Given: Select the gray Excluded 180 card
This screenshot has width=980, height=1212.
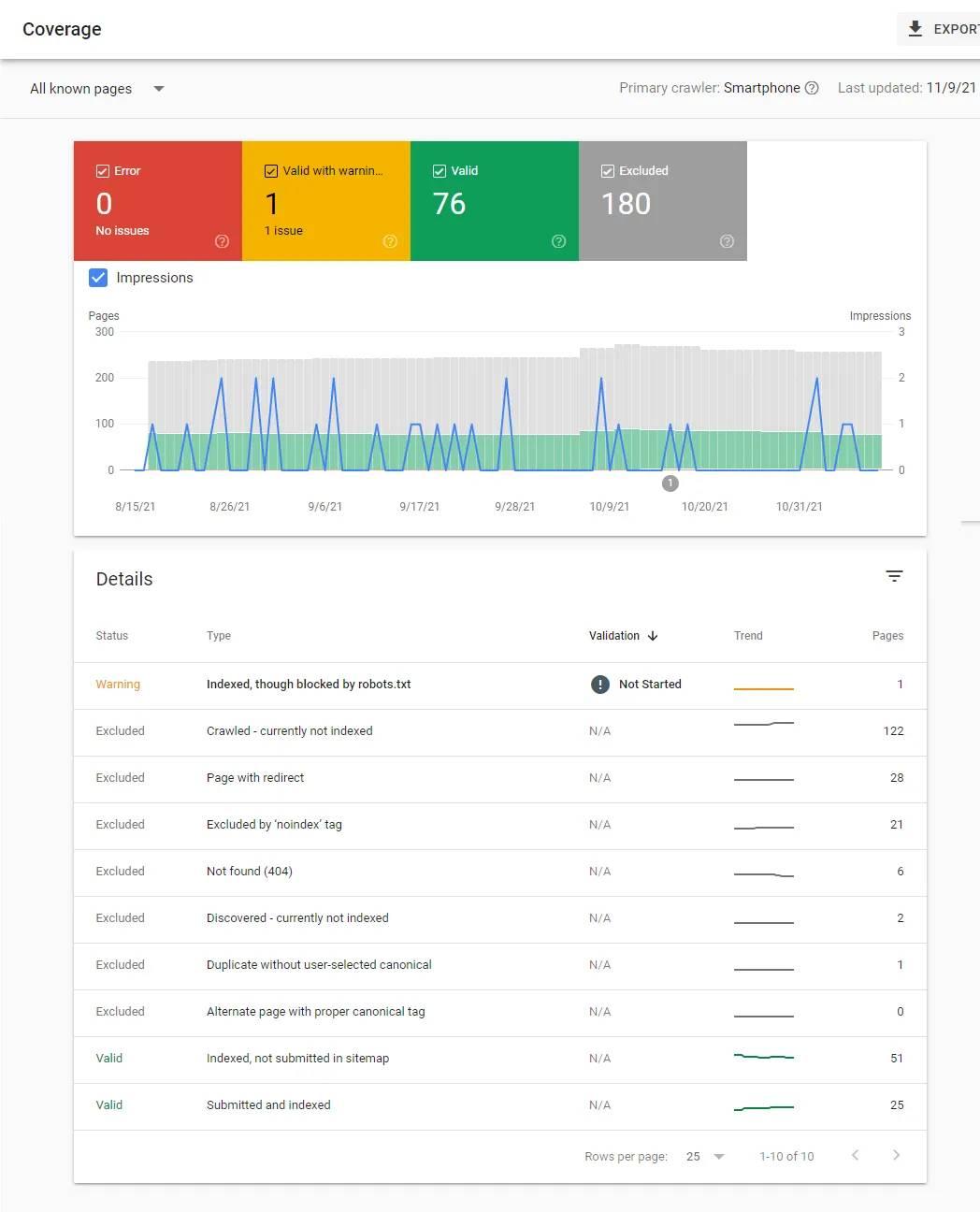Looking at the screenshot, I should [x=663, y=201].
